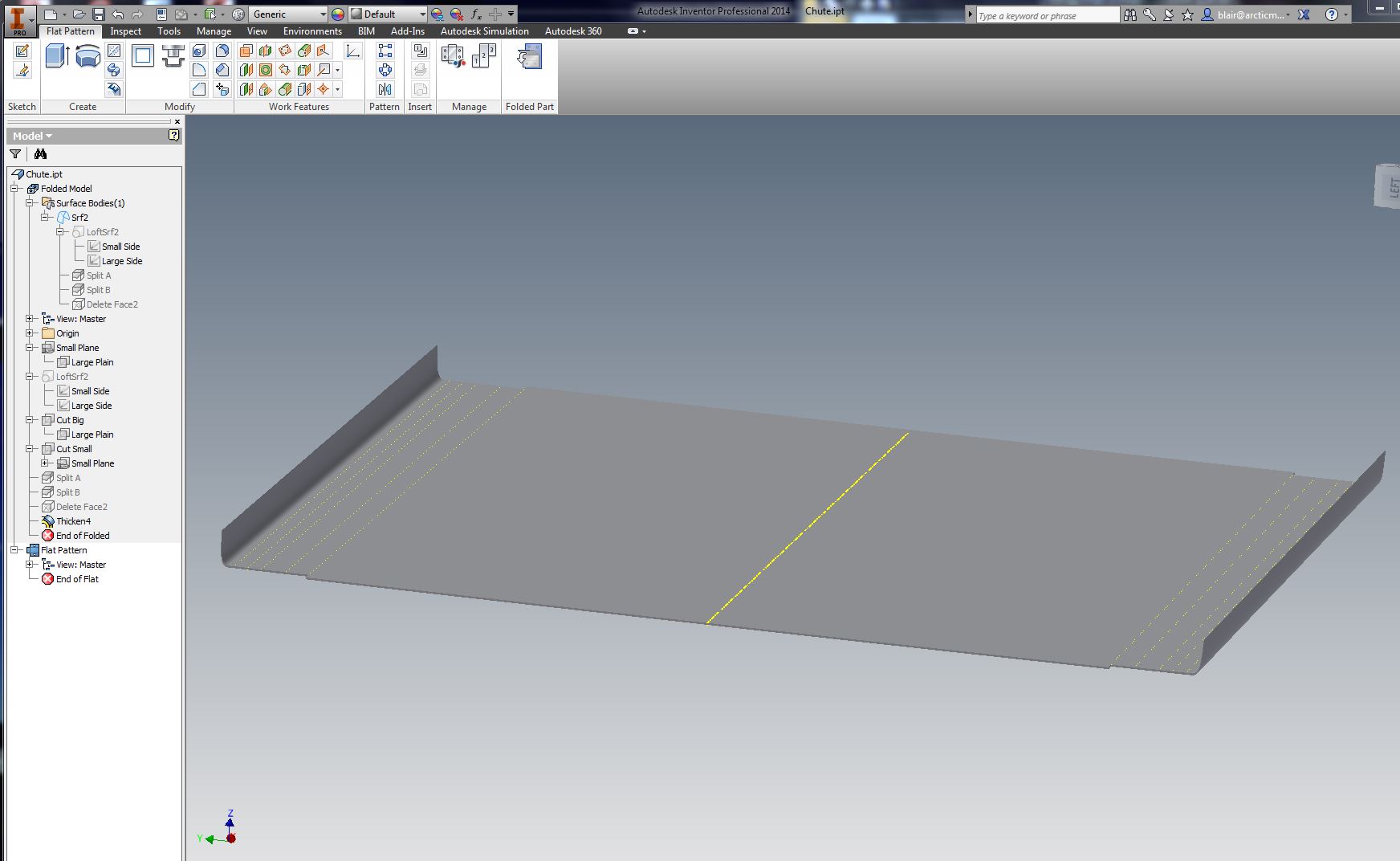Viewport: 1400px width, 861px height.
Task: Select the Circular Pattern tool
Action: (x=385, y=70)
